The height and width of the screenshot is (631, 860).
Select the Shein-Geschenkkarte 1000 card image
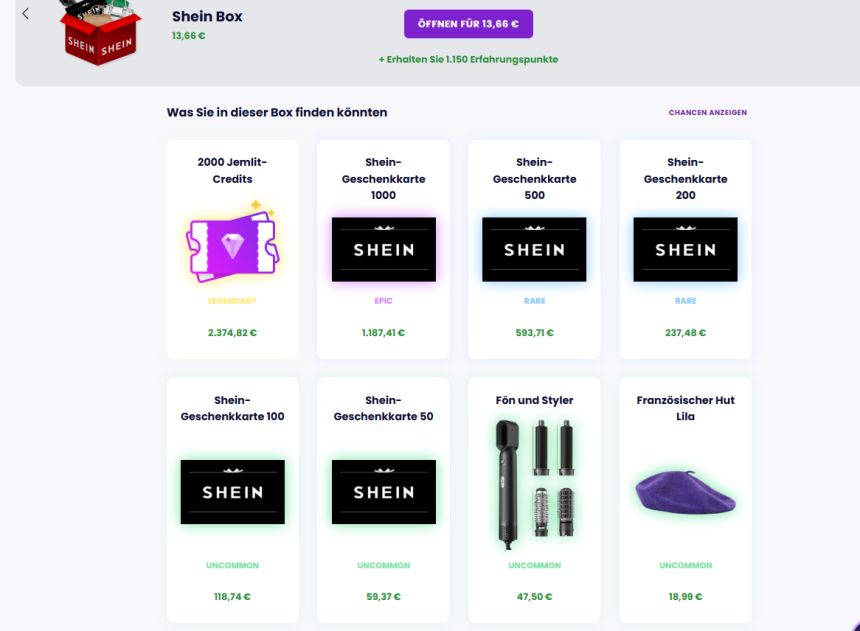point(383,249)
